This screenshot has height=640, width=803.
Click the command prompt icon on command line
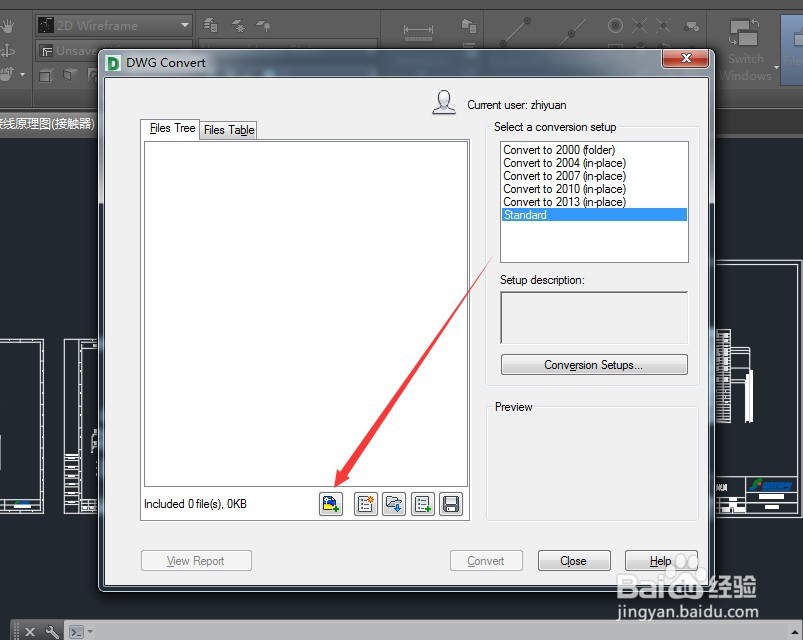77,632
